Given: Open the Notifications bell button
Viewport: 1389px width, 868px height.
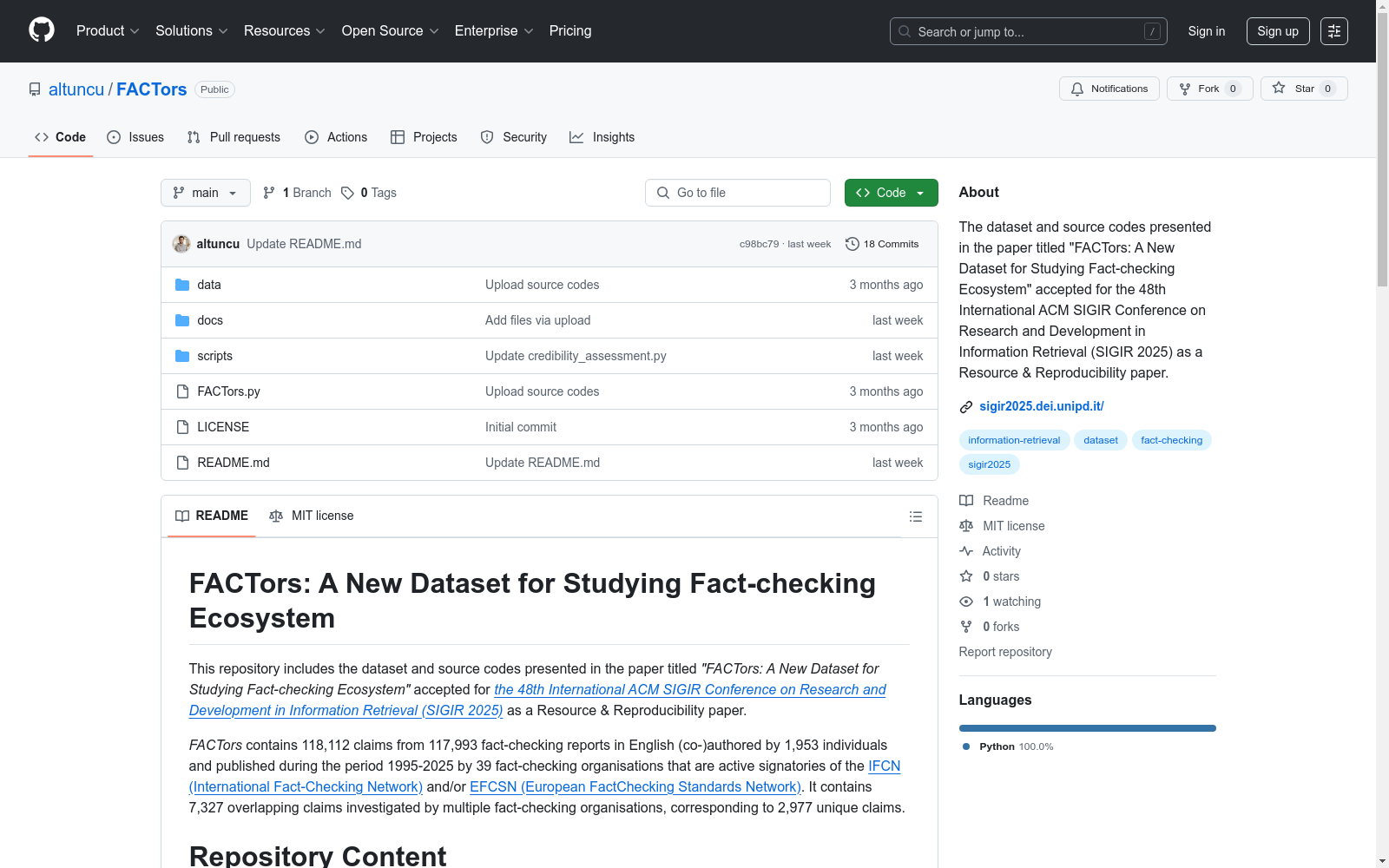Looking at the screenshot, I should (1109, 89).
